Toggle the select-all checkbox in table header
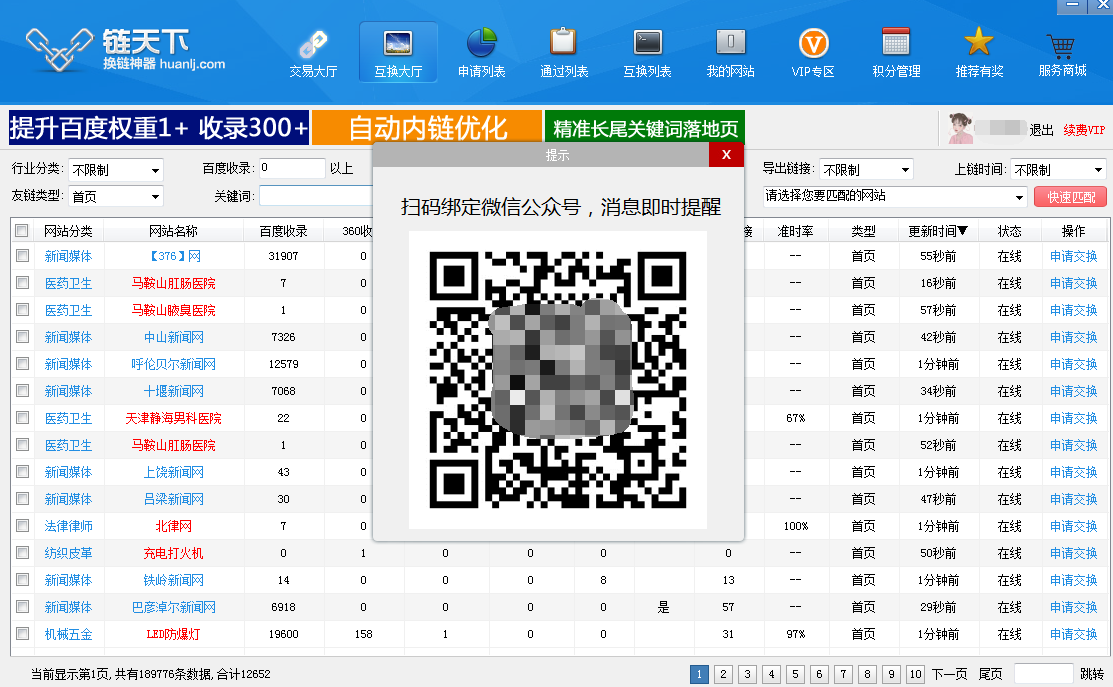 22,231
